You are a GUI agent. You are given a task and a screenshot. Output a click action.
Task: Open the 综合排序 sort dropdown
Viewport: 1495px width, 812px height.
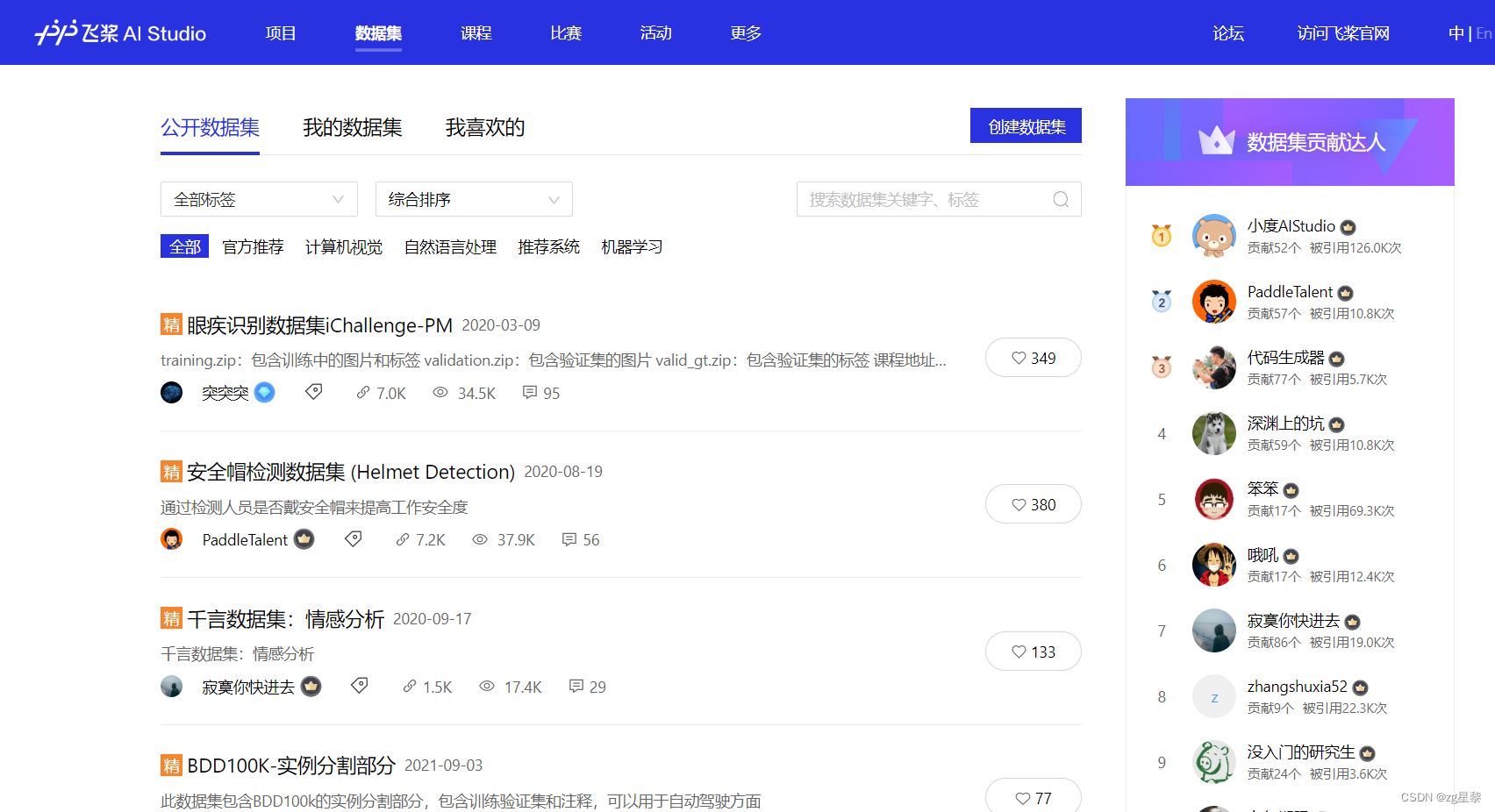point(474,199)
